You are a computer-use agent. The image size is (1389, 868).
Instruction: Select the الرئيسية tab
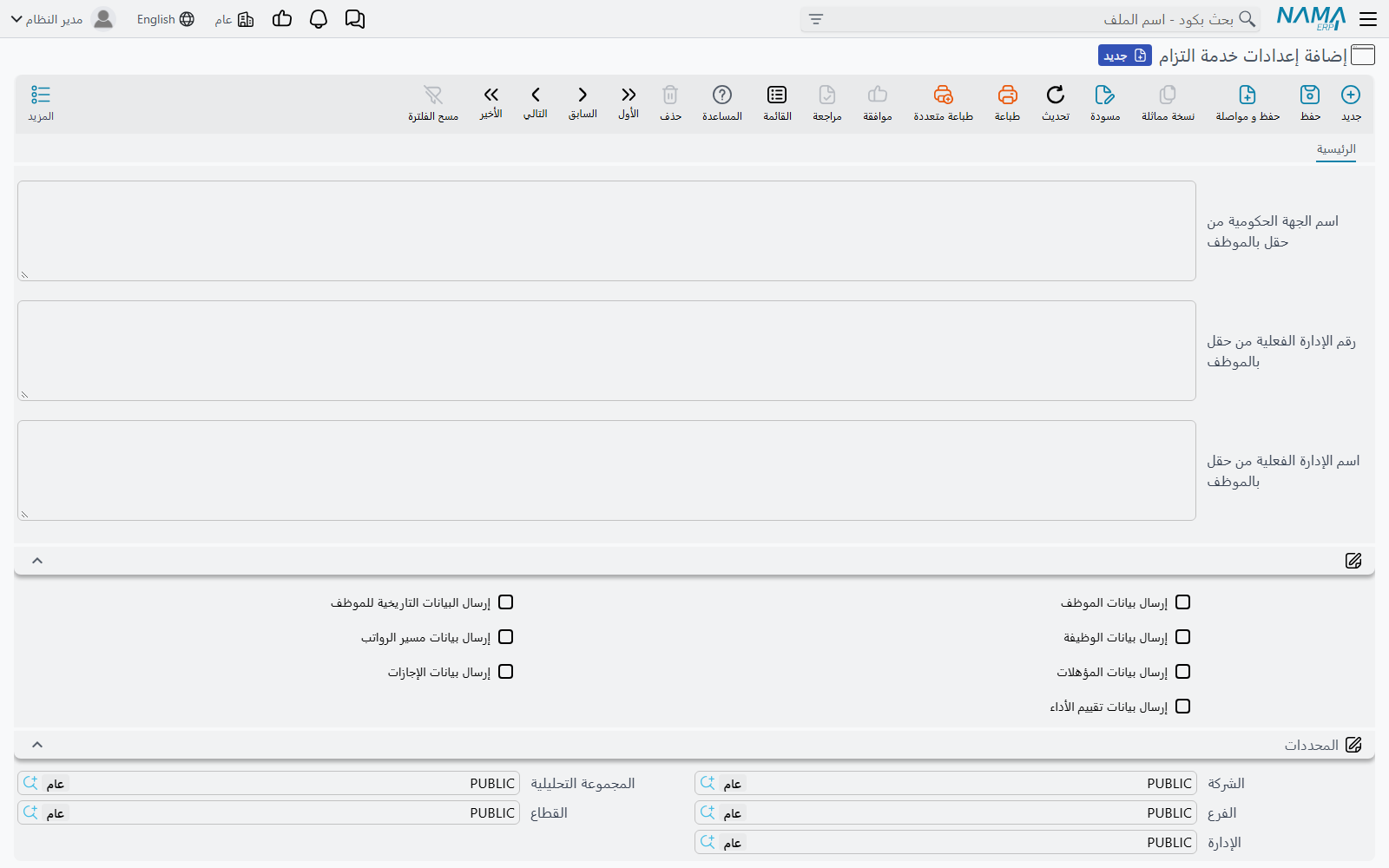click(x=1336, y=149)
